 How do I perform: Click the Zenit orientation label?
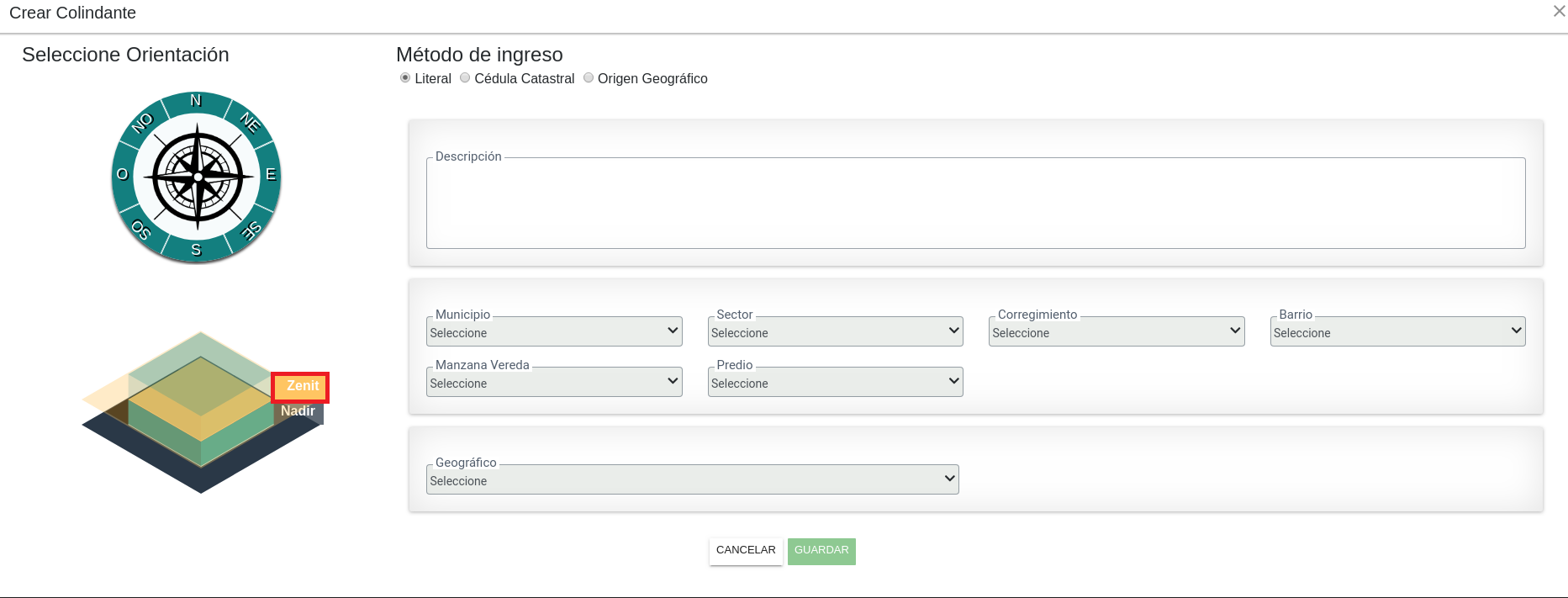(301, 387)
